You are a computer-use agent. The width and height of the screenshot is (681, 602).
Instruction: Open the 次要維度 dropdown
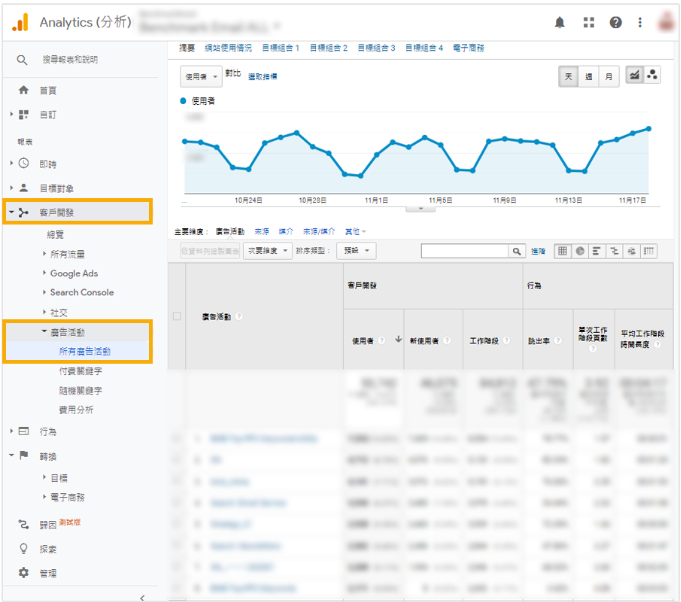tap(269, 251)
